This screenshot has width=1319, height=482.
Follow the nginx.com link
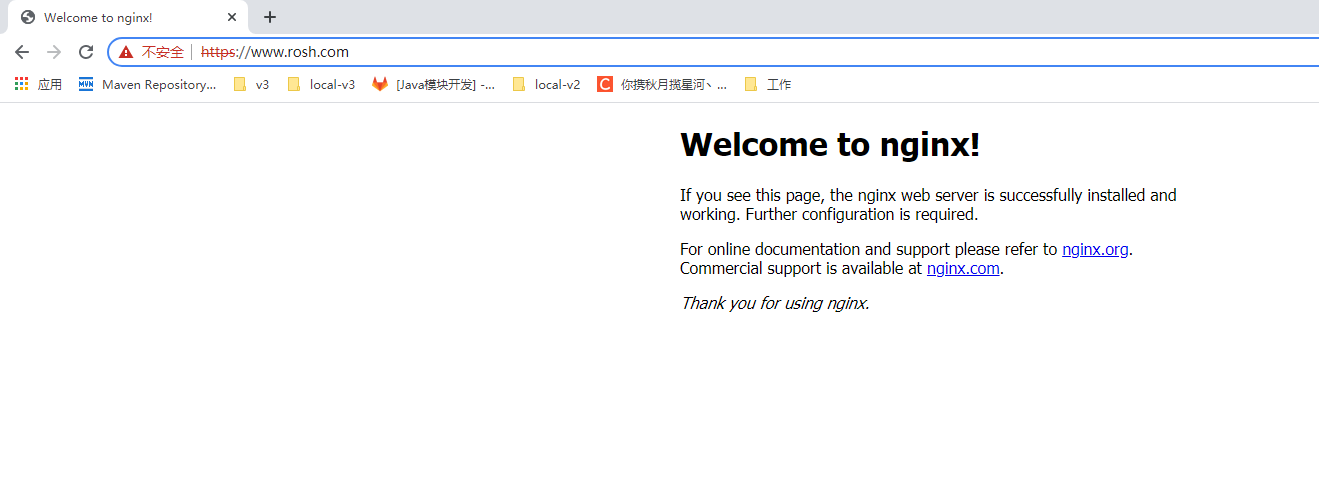point(963,268)
